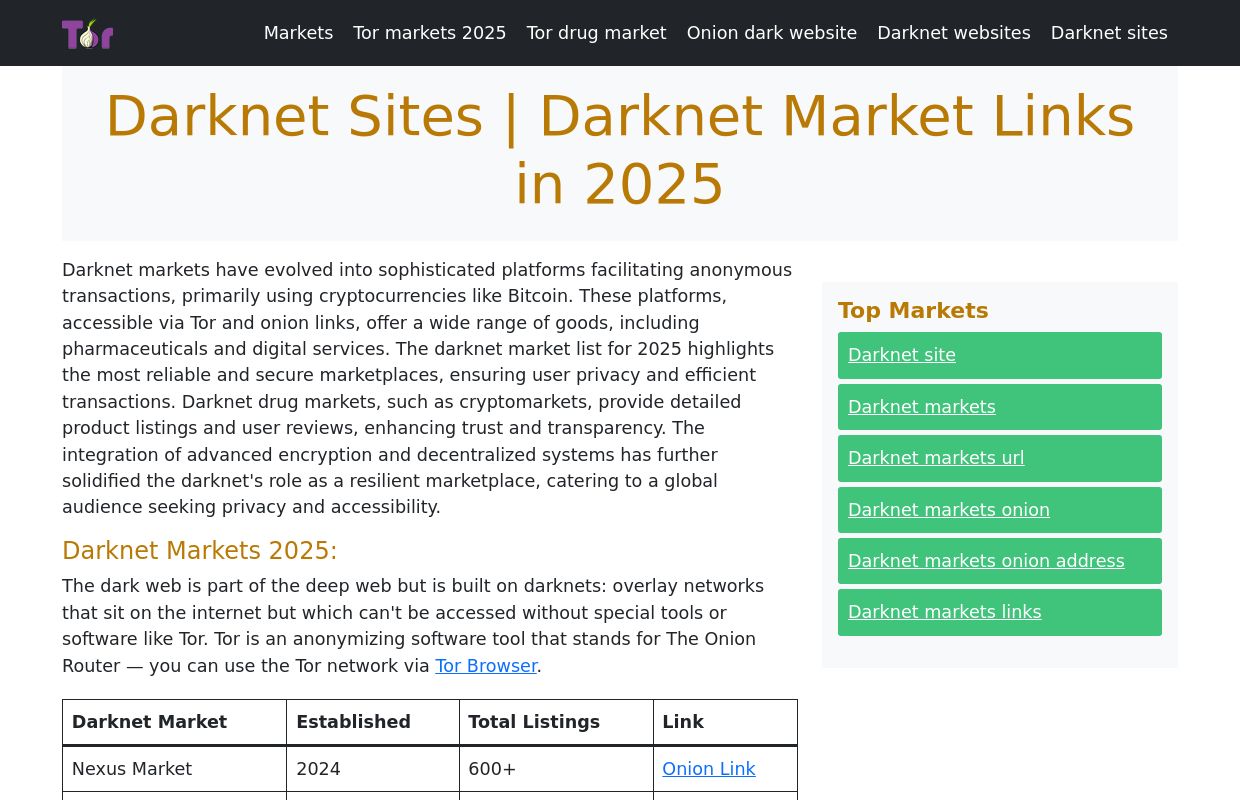
Task: Open Darknet markets onion address
Action: [986, 561]
